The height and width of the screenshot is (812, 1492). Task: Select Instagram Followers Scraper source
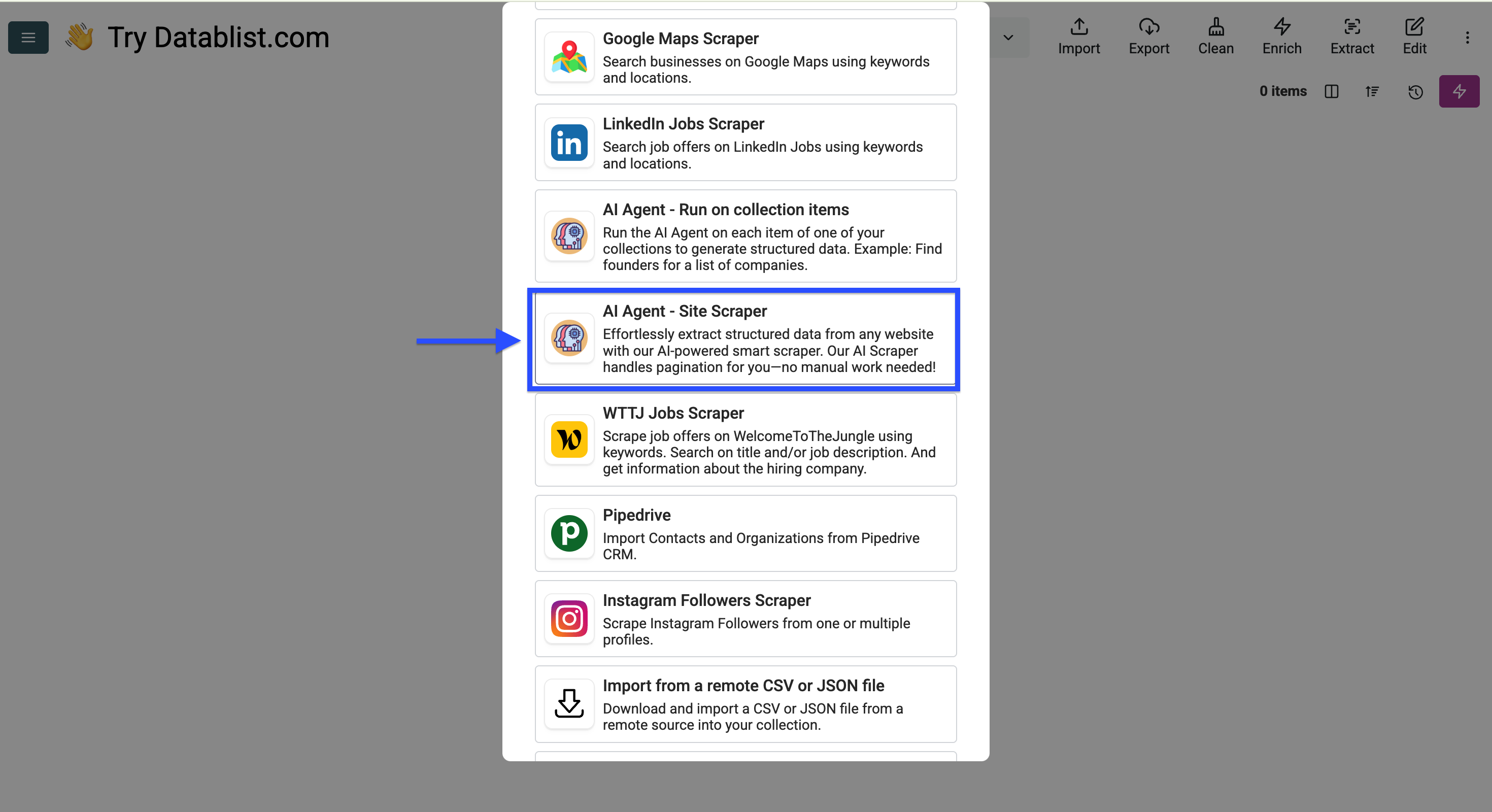click(x=745, y=619)
